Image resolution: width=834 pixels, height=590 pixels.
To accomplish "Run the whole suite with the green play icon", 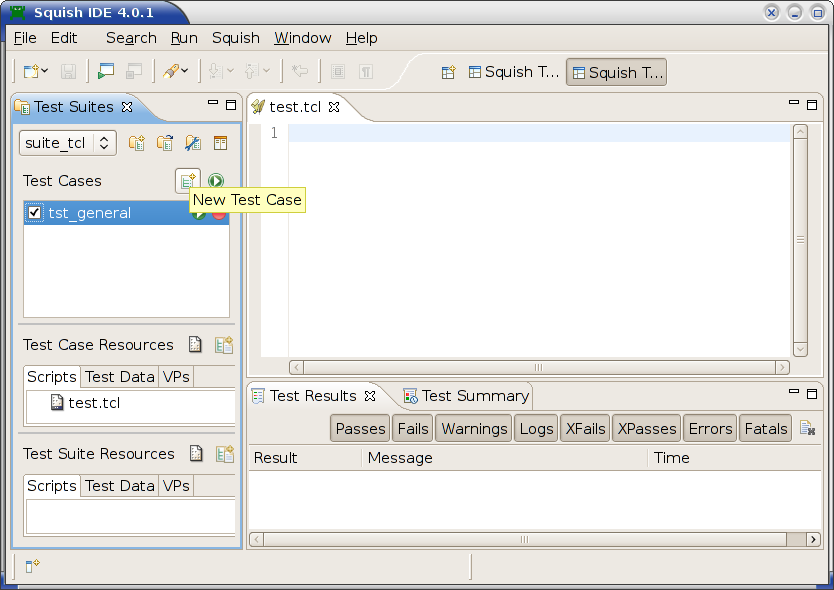I will [216, 181].
